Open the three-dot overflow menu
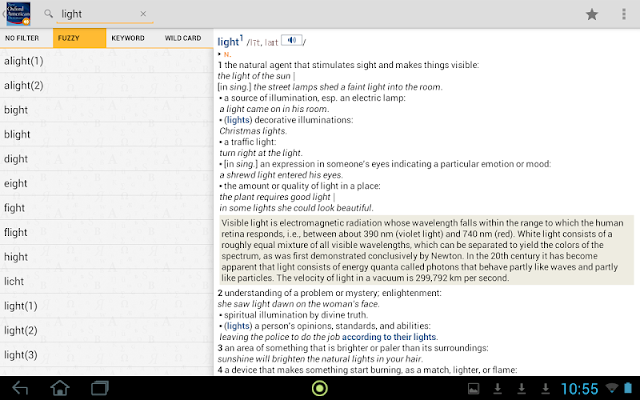The image size is (640, 400). point(624,14)
